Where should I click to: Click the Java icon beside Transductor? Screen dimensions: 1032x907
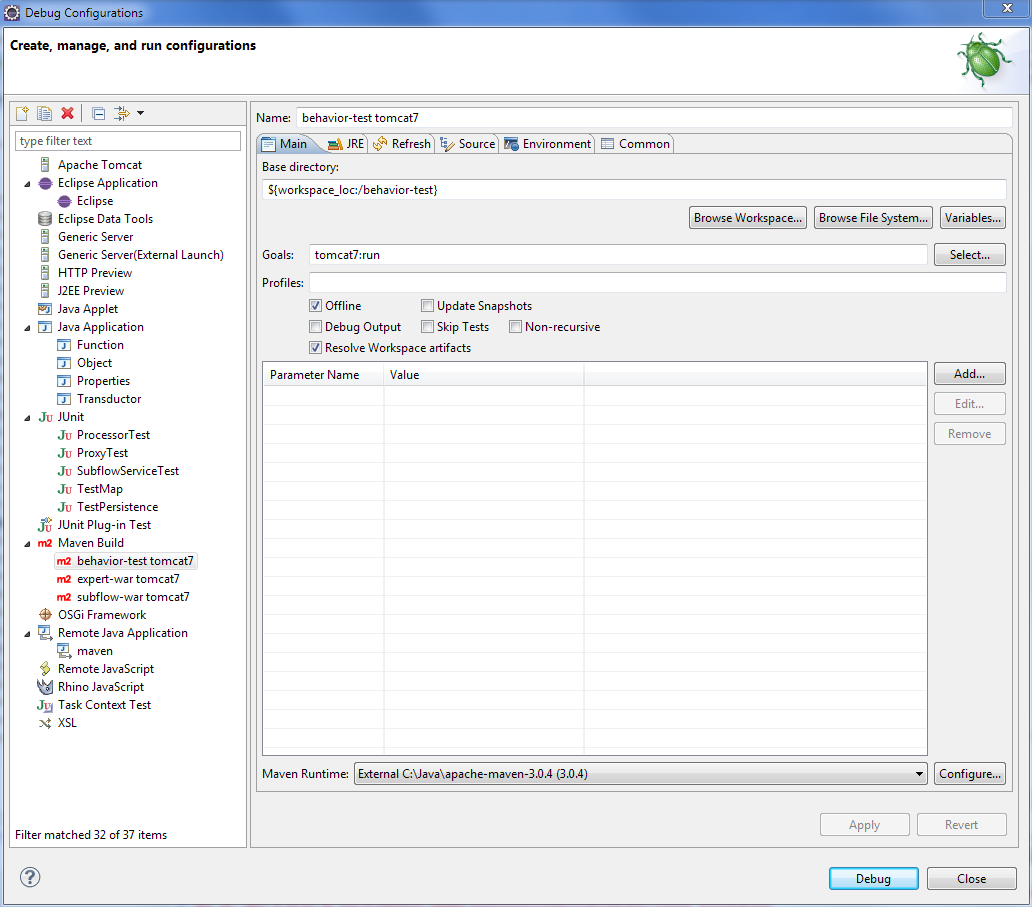[64, 399]
